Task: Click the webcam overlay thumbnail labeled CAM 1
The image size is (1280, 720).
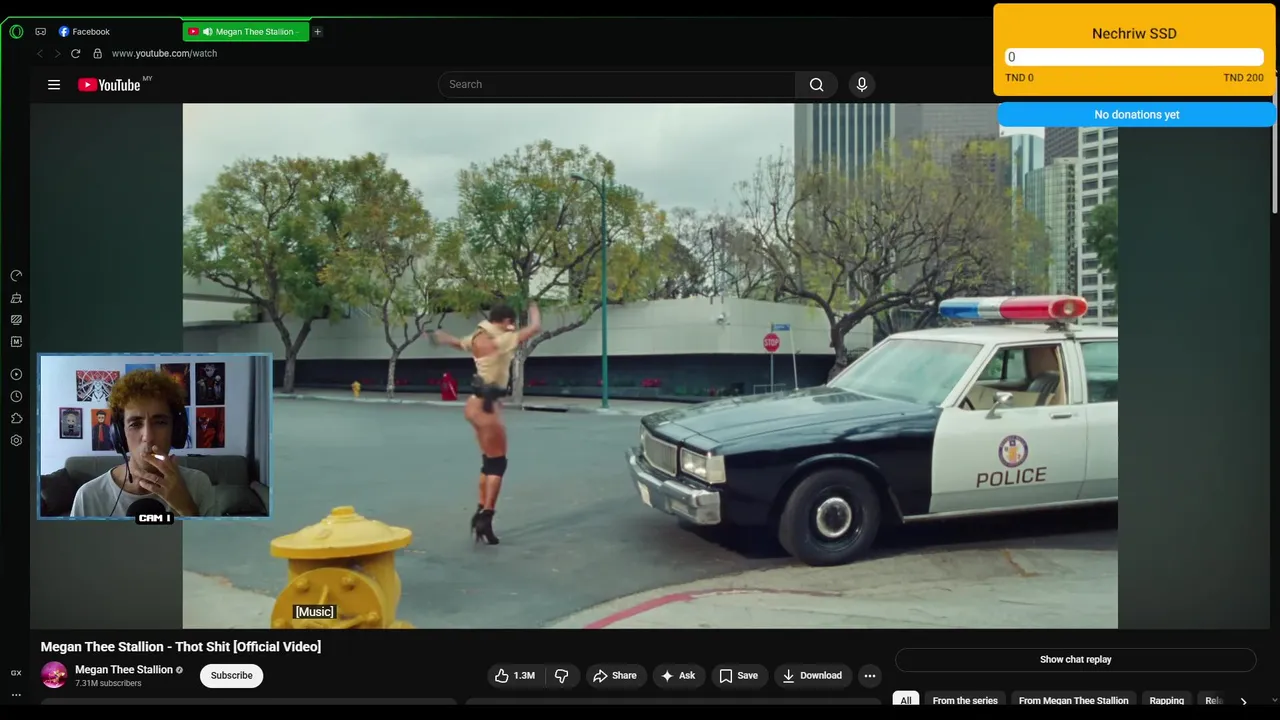Action: coord(154,436)
